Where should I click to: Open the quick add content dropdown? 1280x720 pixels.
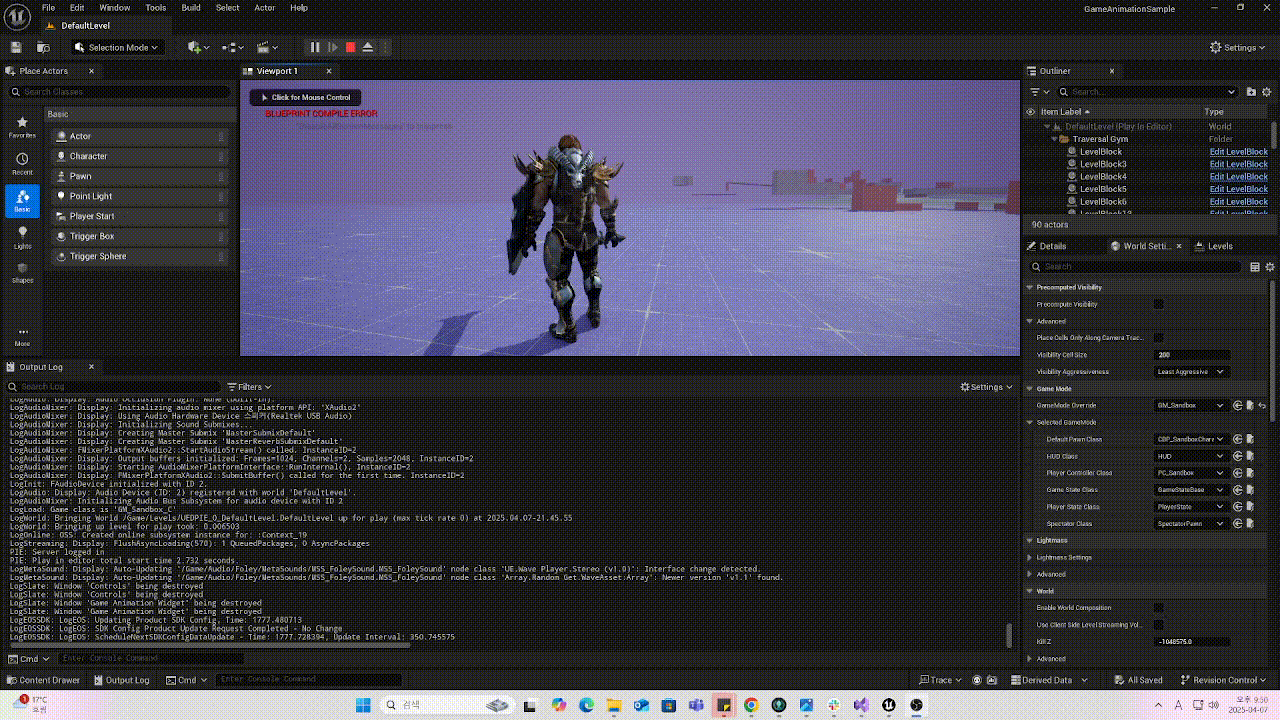tap(199, 47)
